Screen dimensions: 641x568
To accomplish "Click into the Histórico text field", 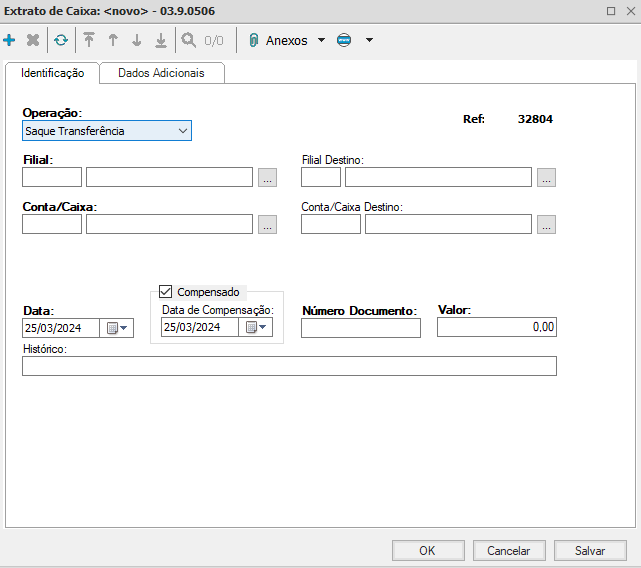I will (289, 366).
